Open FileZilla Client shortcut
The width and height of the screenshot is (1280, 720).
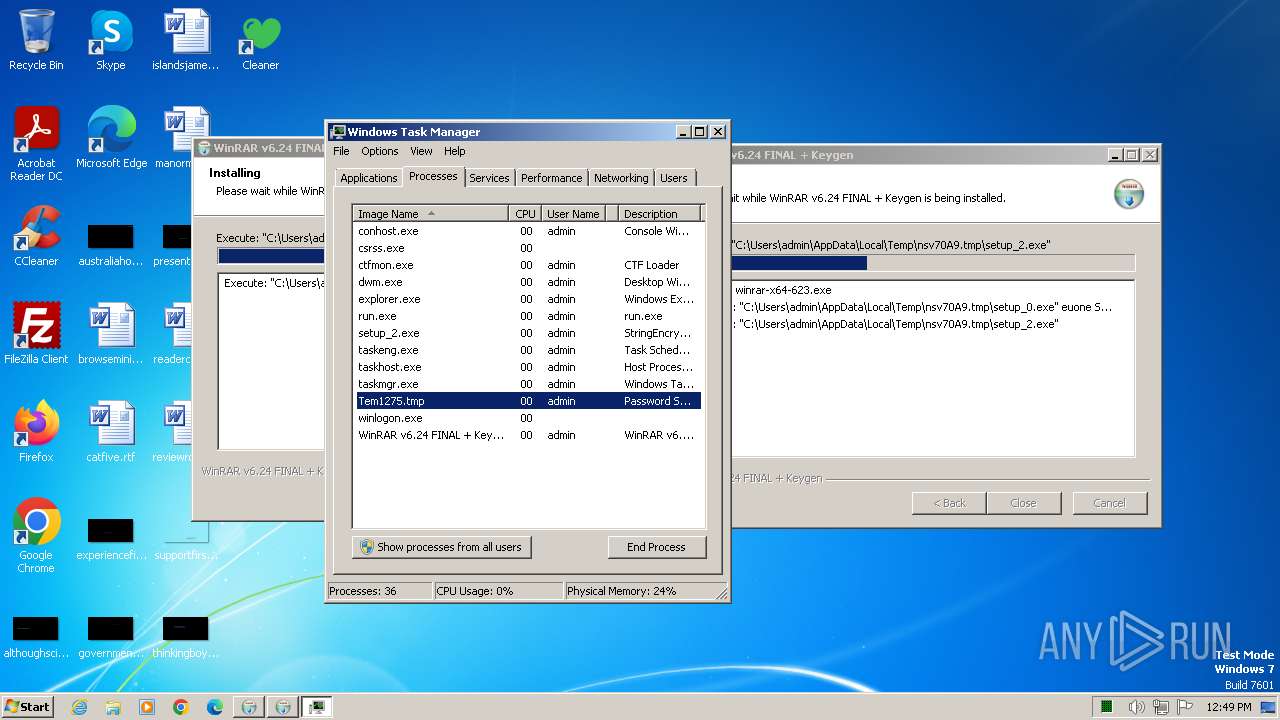click(36, 334)
